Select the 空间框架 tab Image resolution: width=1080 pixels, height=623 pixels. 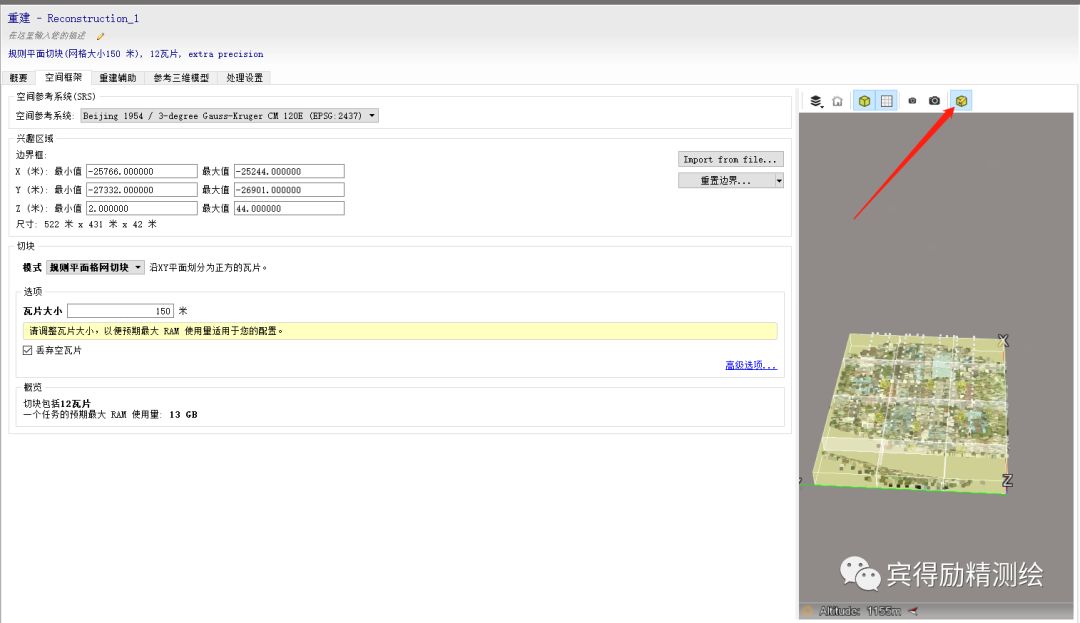[63, 77]
